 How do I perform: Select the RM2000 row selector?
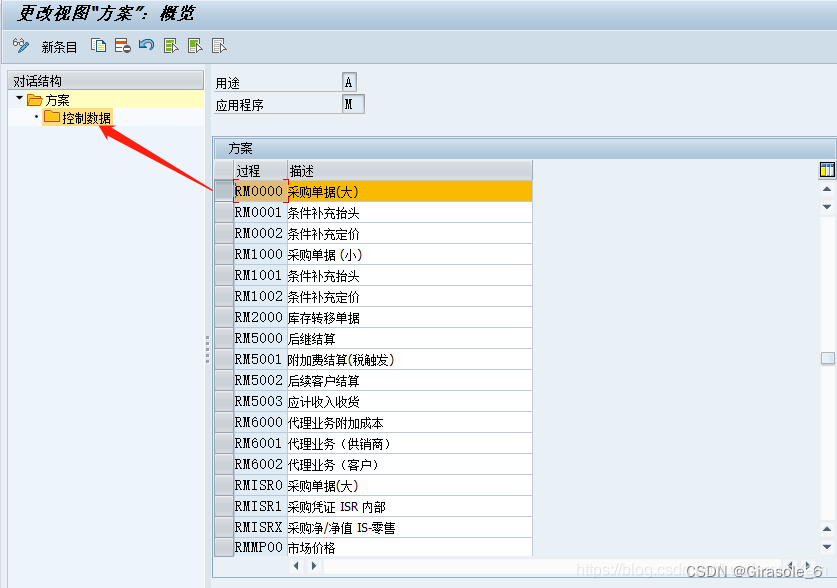[223, 317]
